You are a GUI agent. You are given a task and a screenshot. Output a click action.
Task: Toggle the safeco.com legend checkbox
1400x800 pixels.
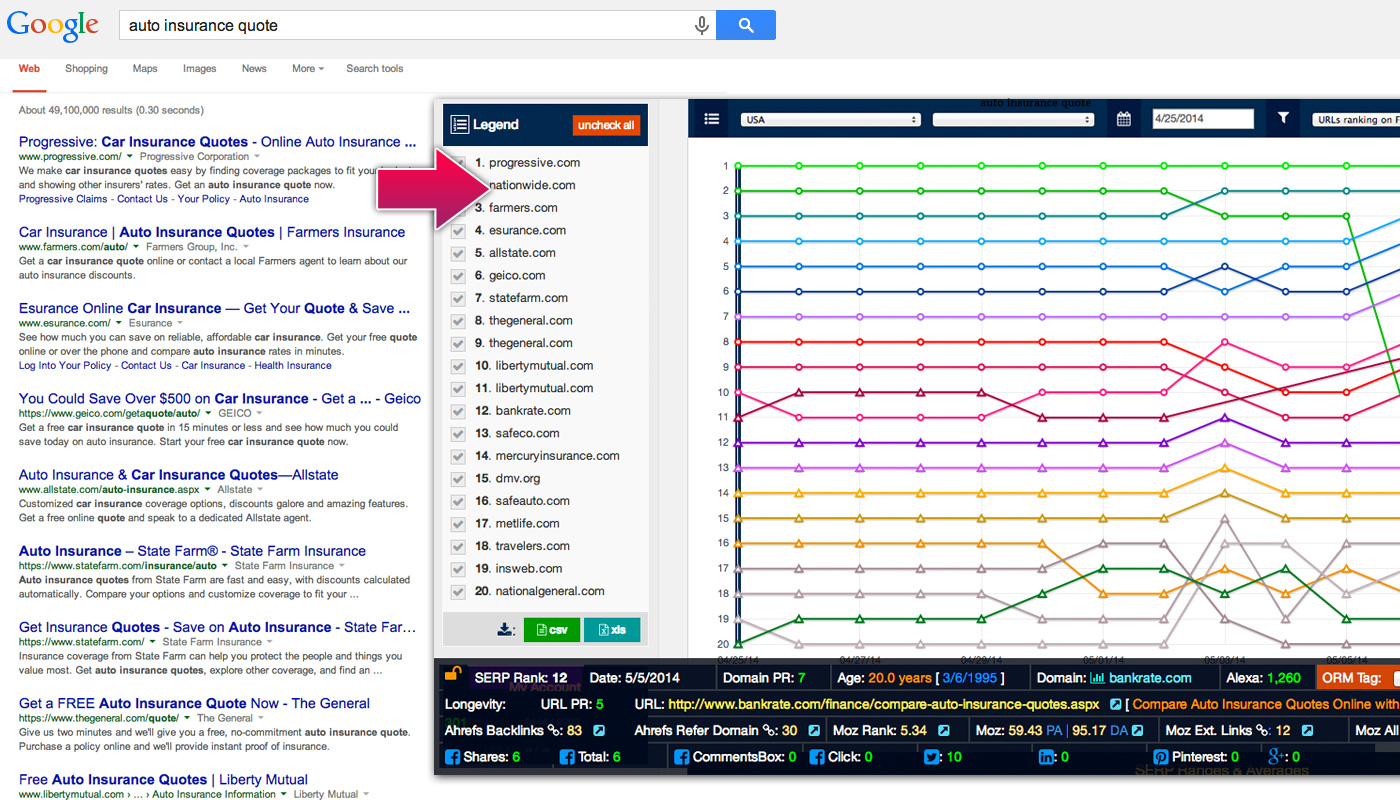click(x=458, y=433)
